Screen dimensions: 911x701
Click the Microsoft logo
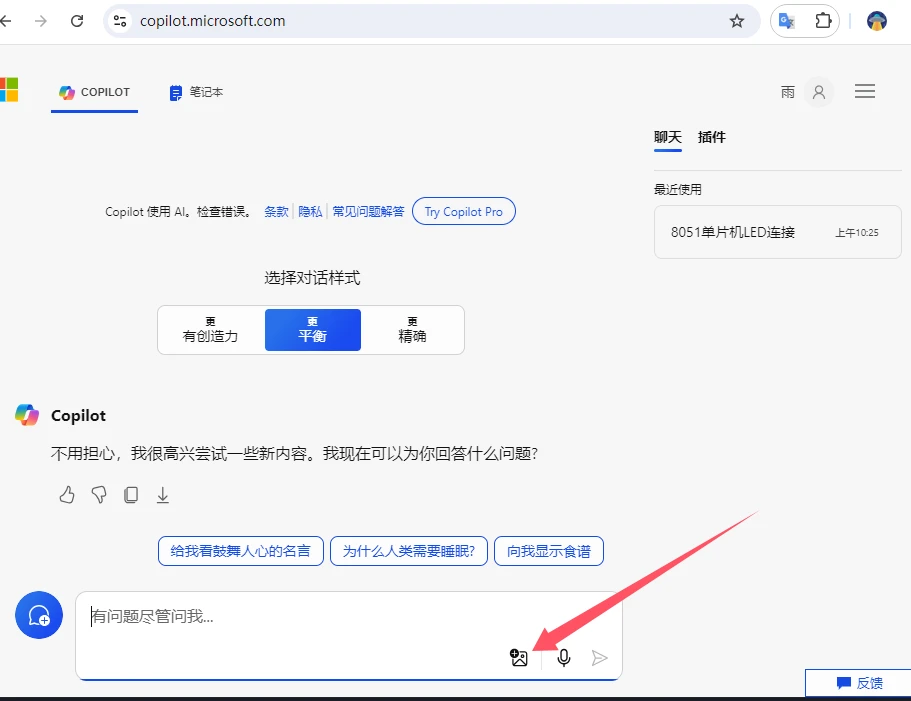tap(9, 90)
